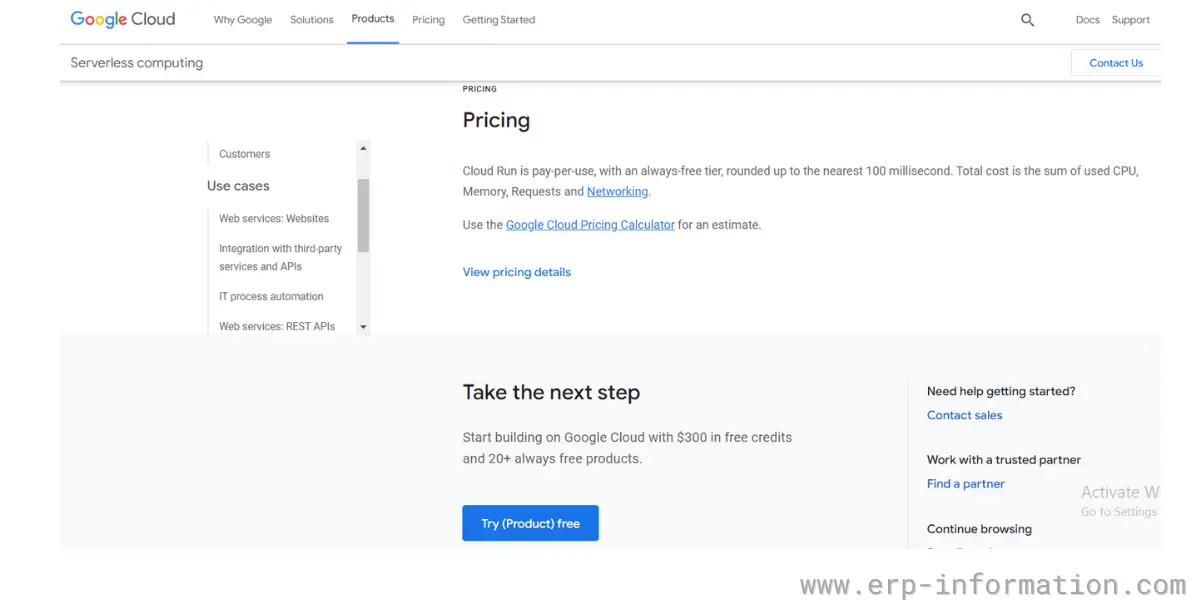Click View pricing details
The height and width of the screenshot is (600, 1200).
click(517, 272)
